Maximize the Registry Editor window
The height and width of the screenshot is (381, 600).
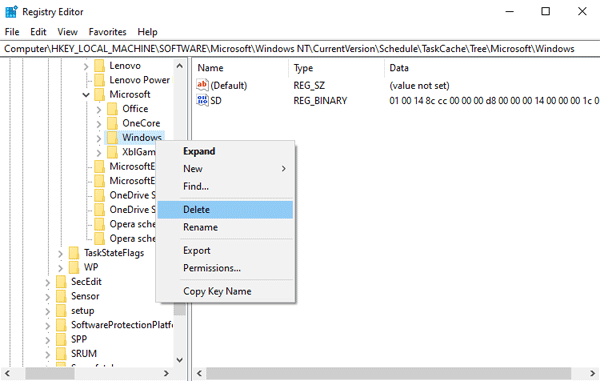click(x=545, y=11)
